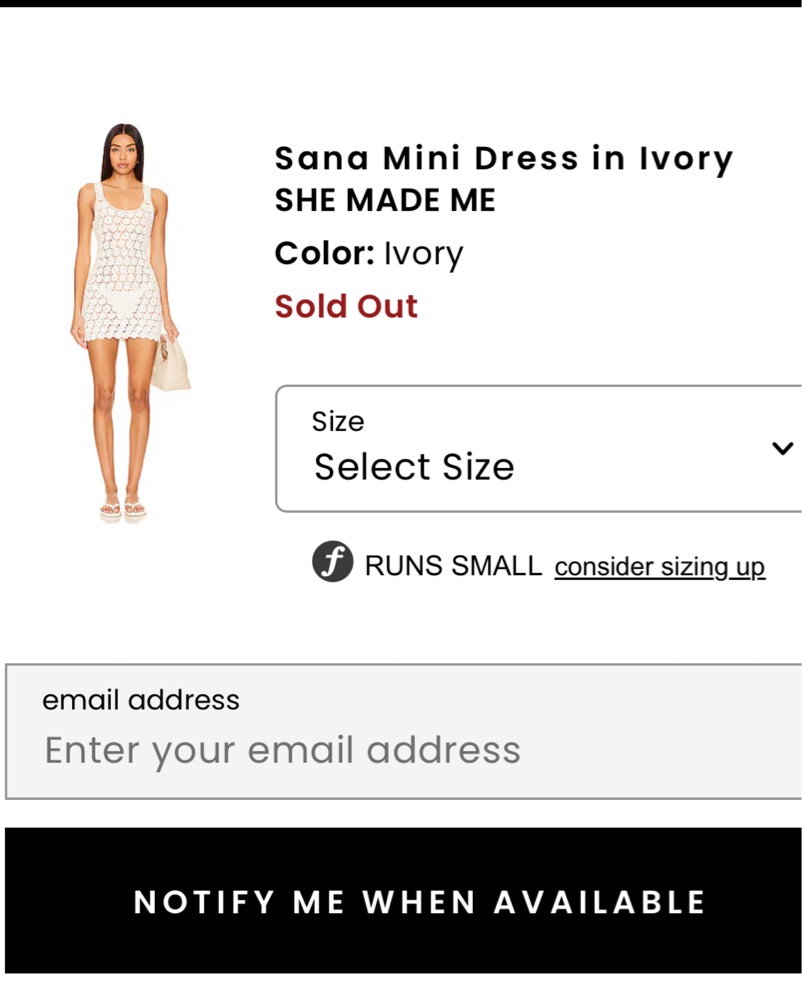The width and height of the screenshot is (802, 1000).
Task: Click the small 'email address' field label
Action: [x=141, y=700]
